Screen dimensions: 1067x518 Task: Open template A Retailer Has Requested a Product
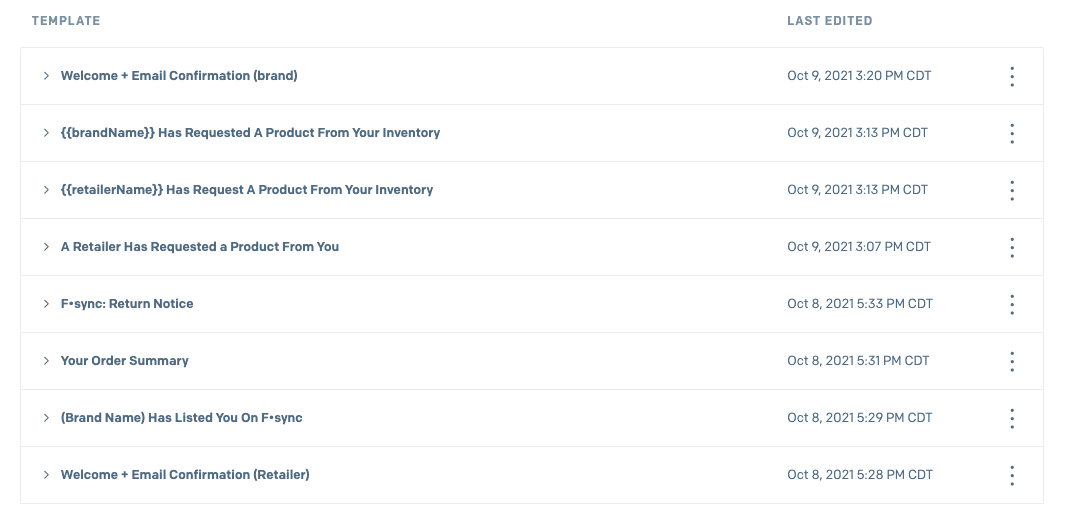[199, 246]
